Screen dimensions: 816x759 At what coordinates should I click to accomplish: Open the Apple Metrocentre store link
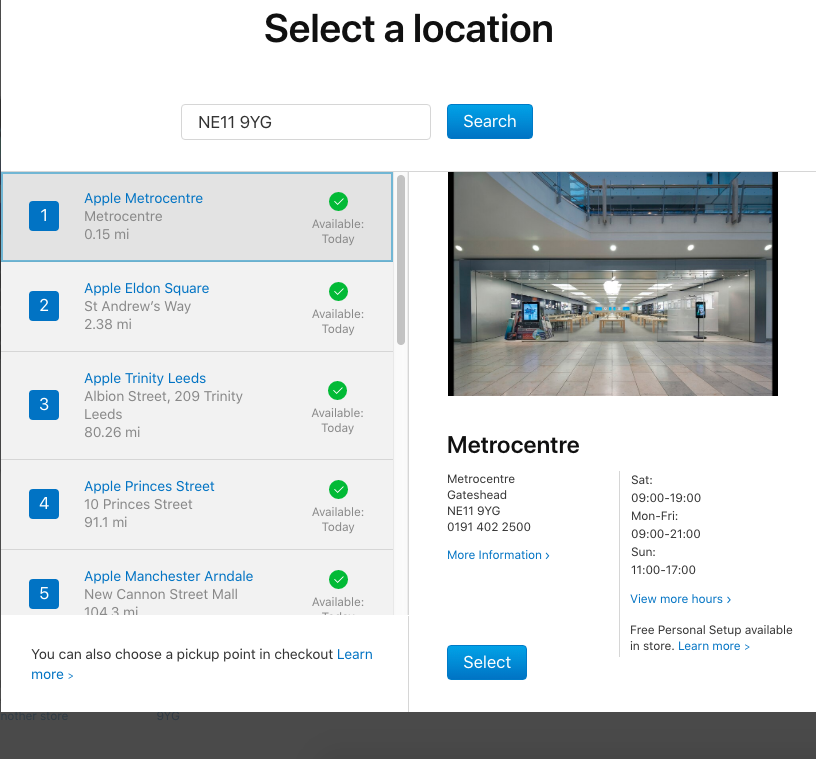click(144, 198)
